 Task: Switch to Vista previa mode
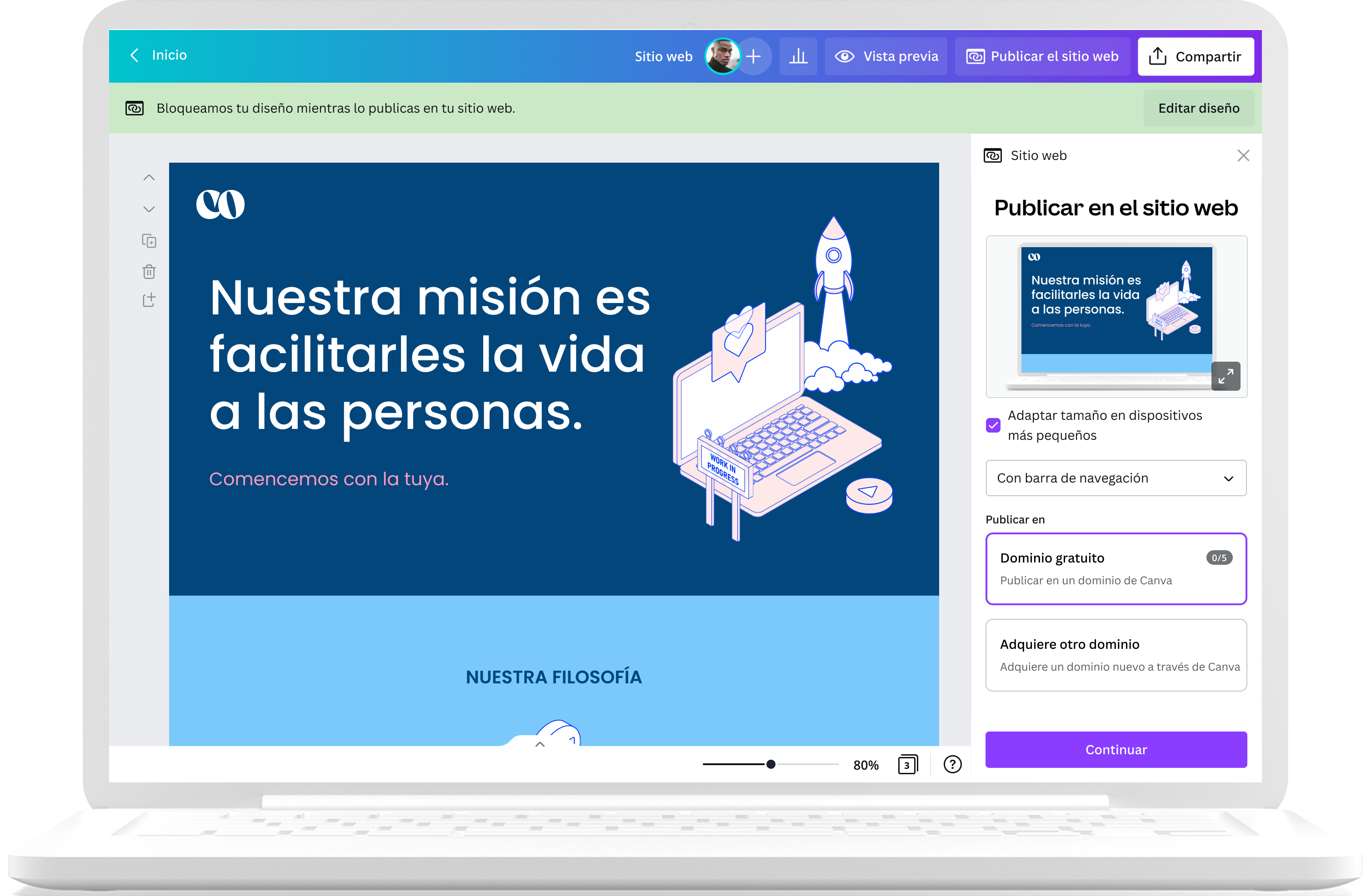pos(886,56)
